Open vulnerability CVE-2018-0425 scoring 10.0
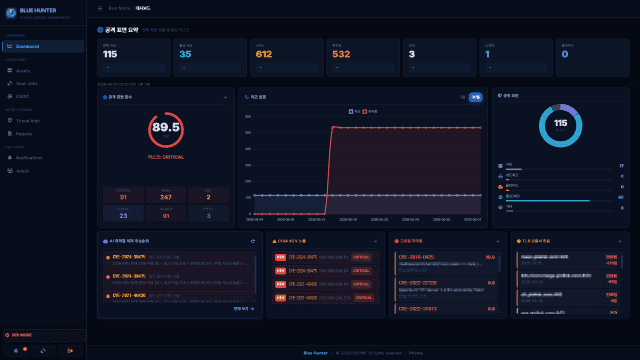 [x=446, y=263]
